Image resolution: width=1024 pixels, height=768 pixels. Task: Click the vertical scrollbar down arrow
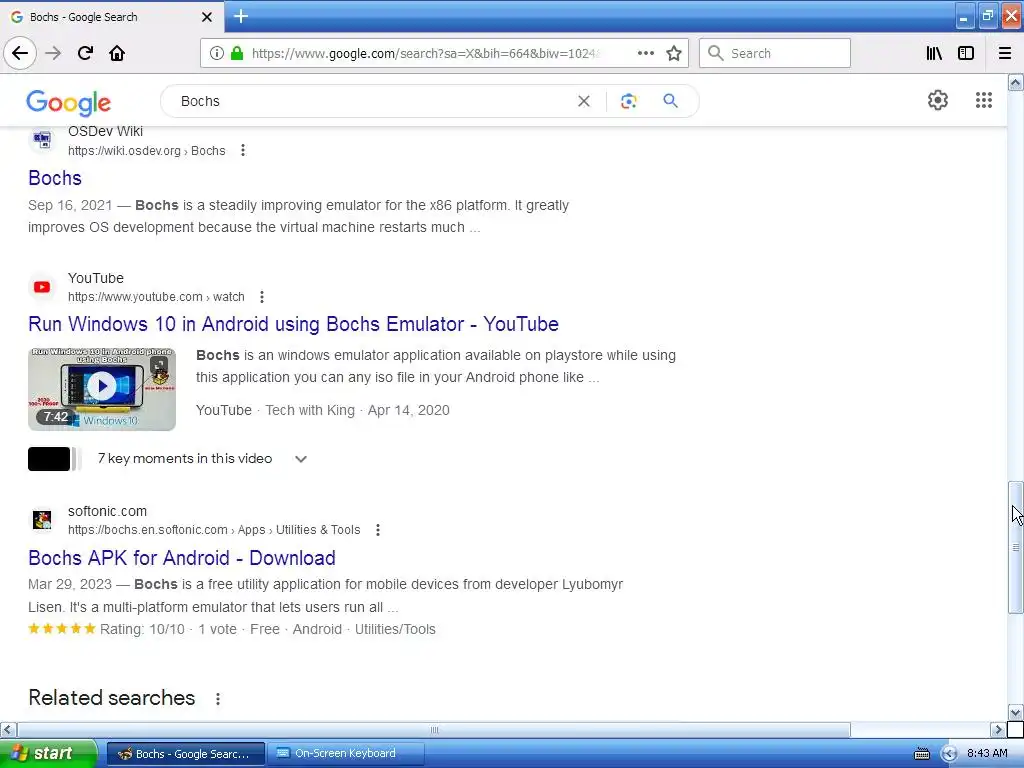[x=1016, y=712]
